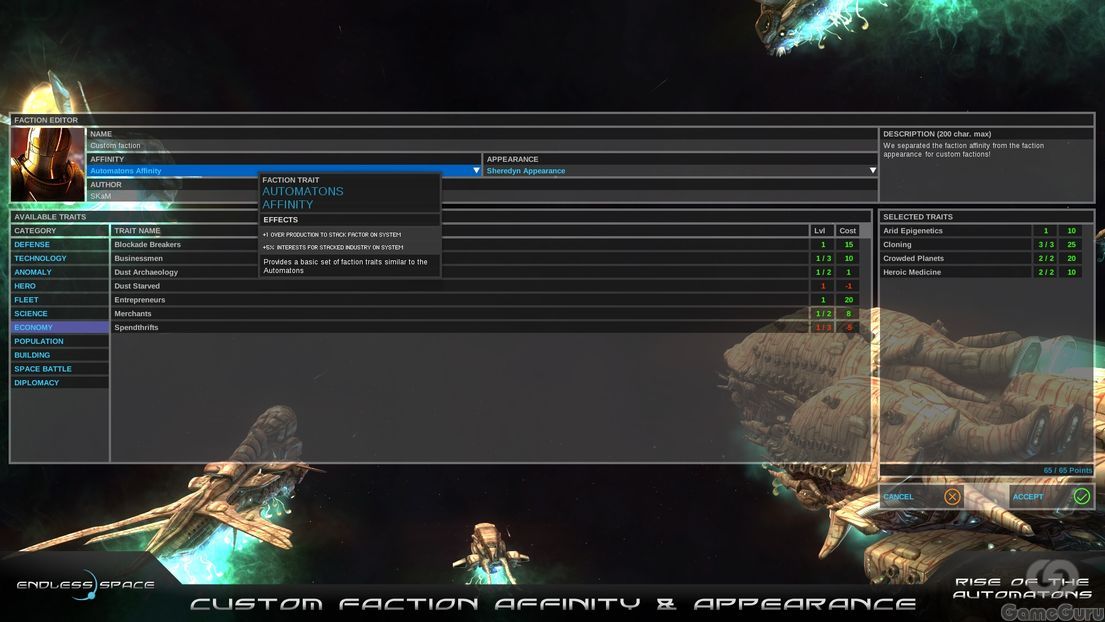Click Entrepreneurs cost 20 cell

848,300
